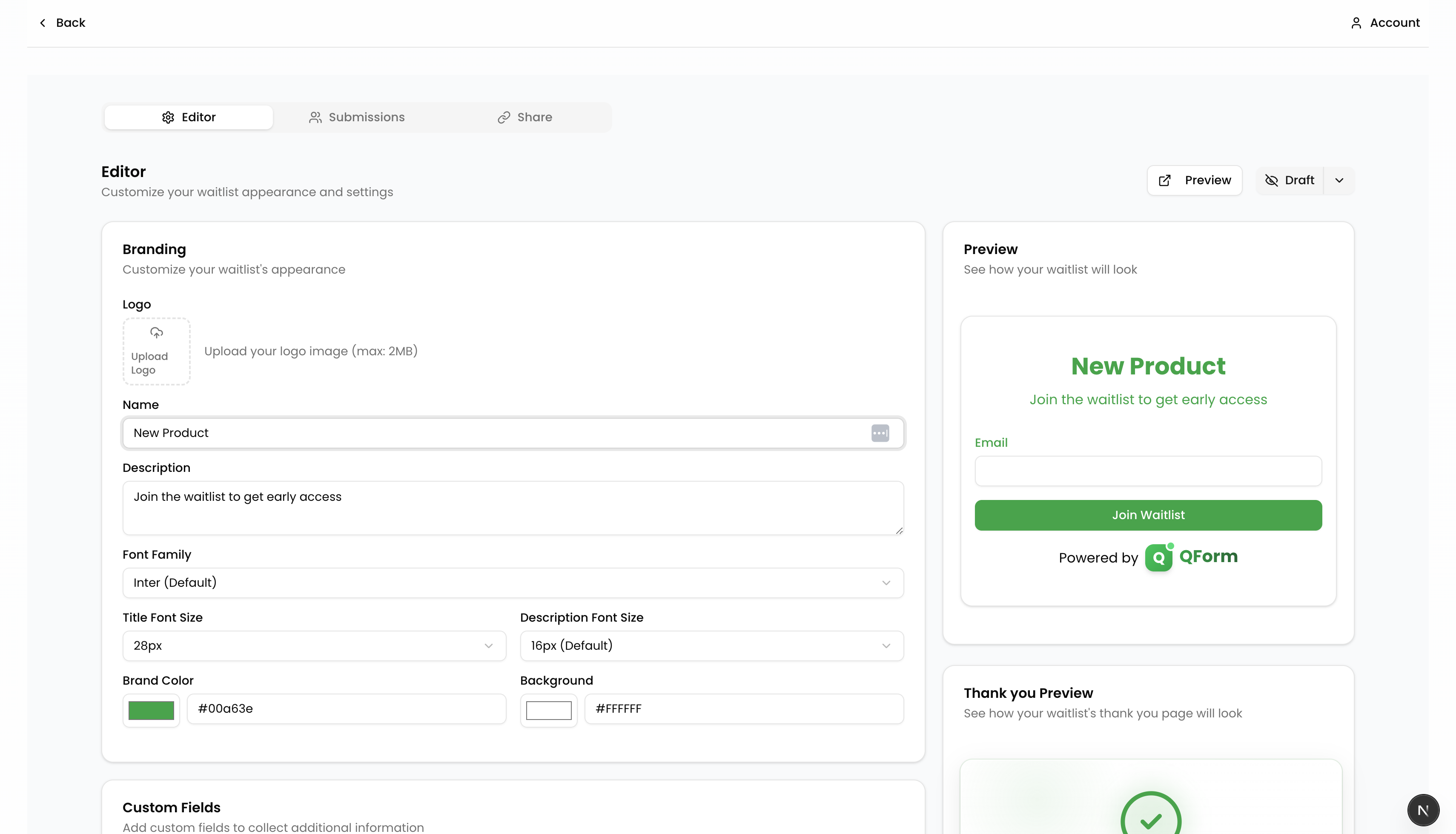Open the Account menu
The height and width of the screenshot is (834, 1456).
1385,23
